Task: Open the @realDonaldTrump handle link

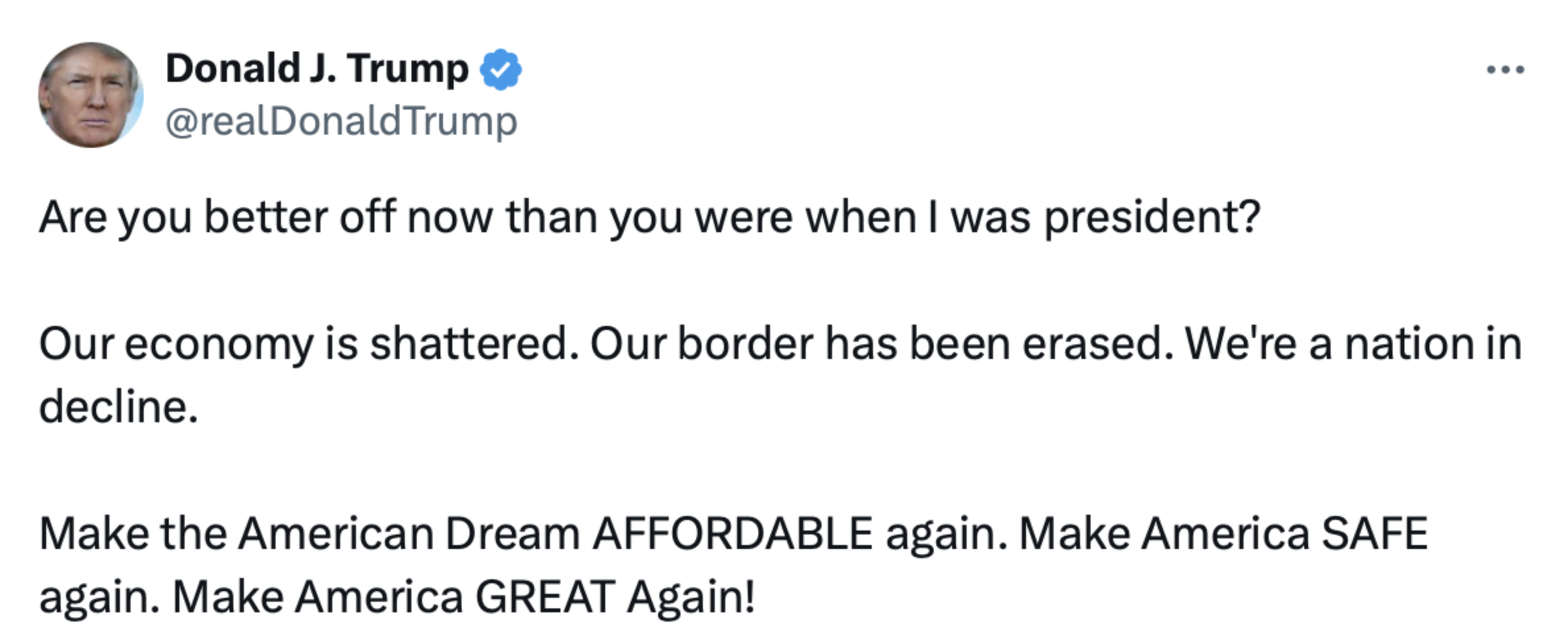Action: [x=341, y=121]
